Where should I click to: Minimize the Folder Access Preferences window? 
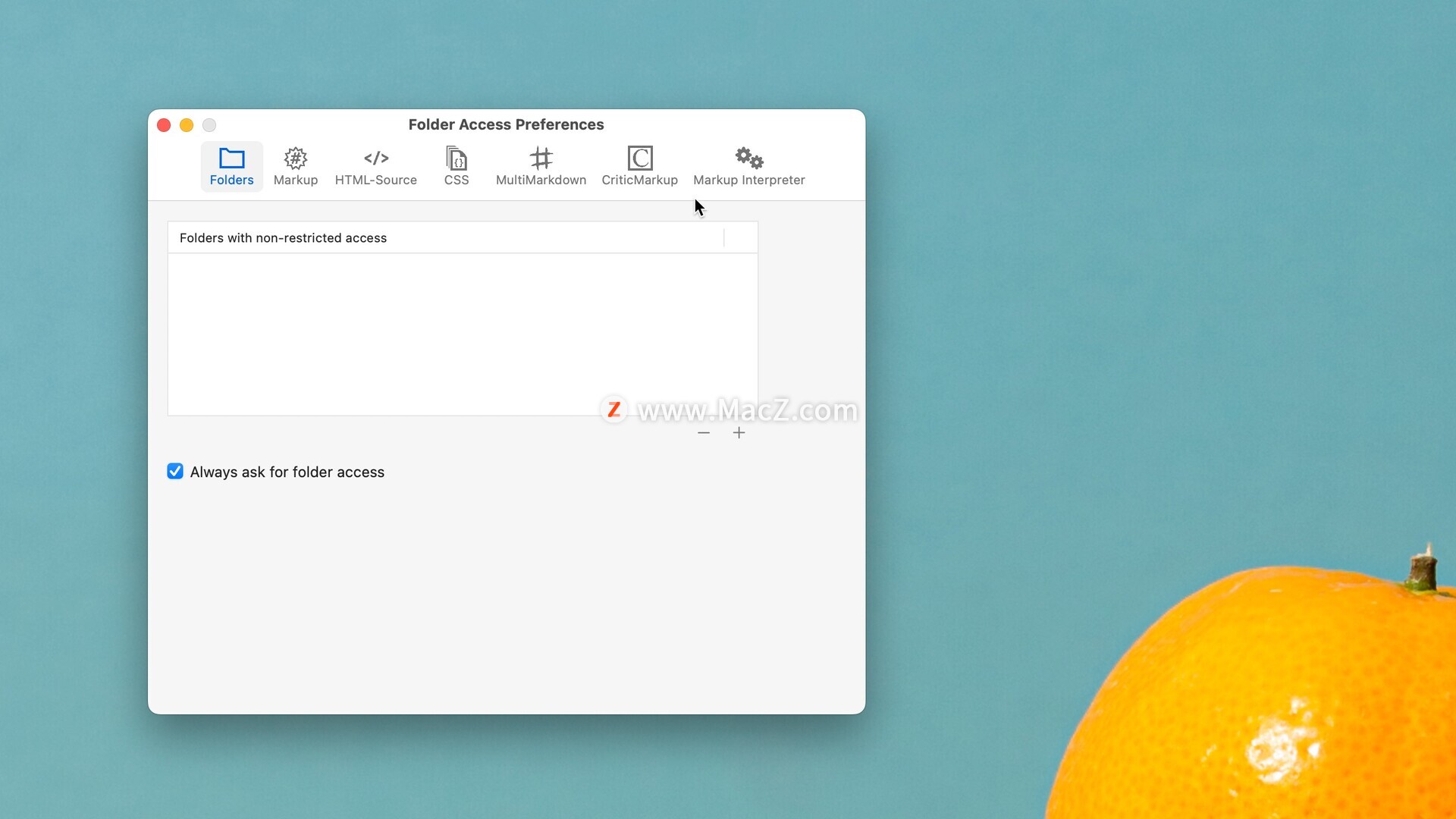[x=187, y=125]
